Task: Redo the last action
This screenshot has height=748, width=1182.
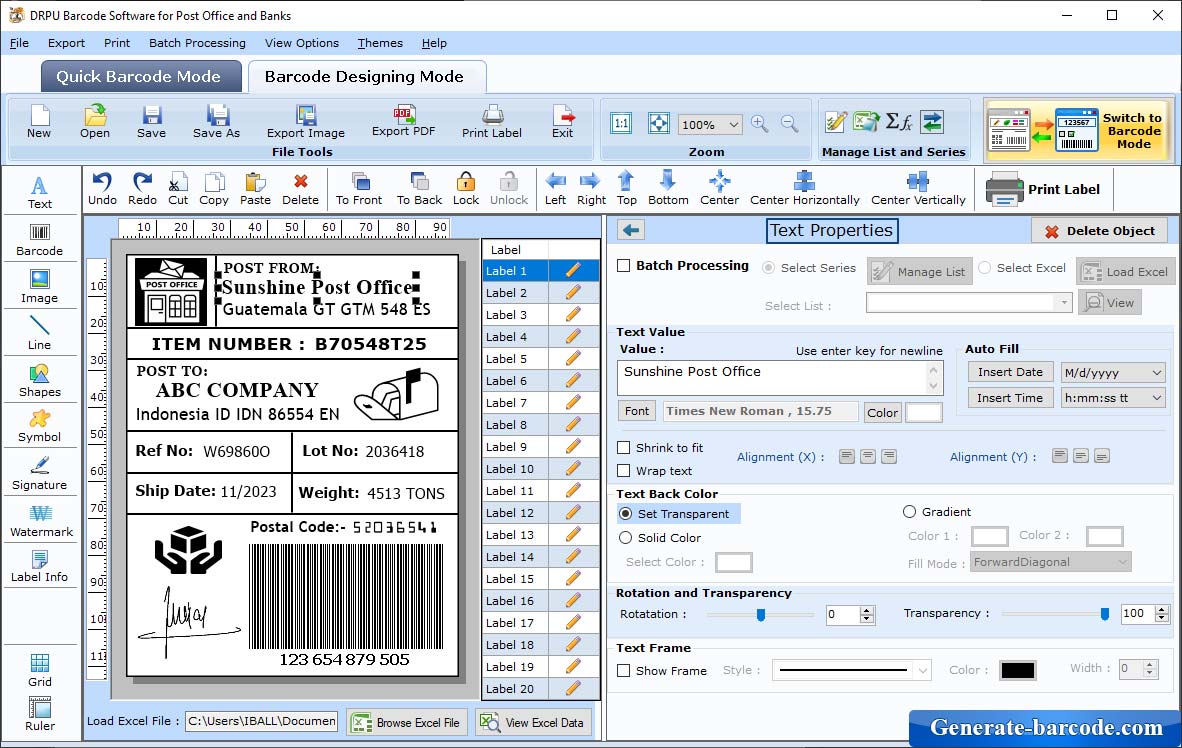Action: tap(142, 189)
